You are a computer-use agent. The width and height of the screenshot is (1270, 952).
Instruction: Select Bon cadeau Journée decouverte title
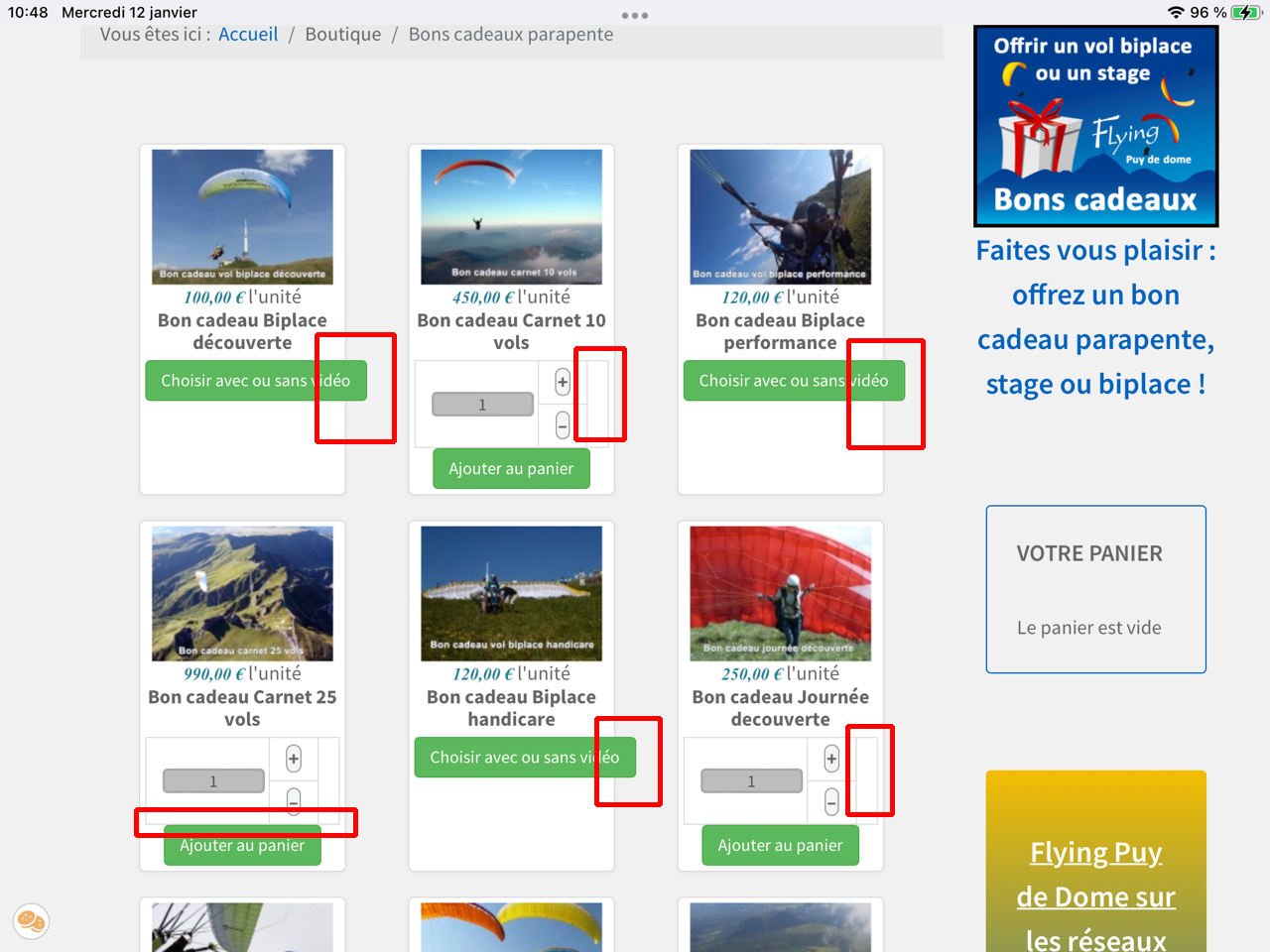tap(780, 708)
